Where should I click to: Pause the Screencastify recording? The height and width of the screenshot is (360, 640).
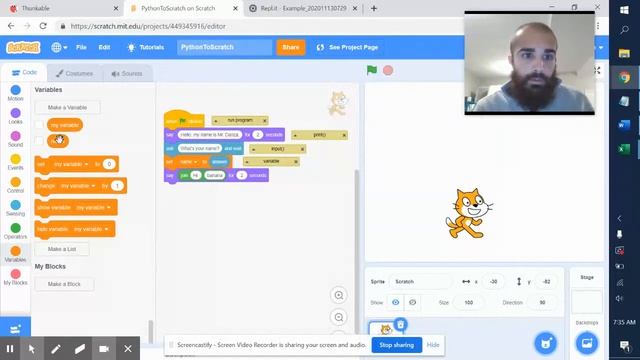coord(10,349)
